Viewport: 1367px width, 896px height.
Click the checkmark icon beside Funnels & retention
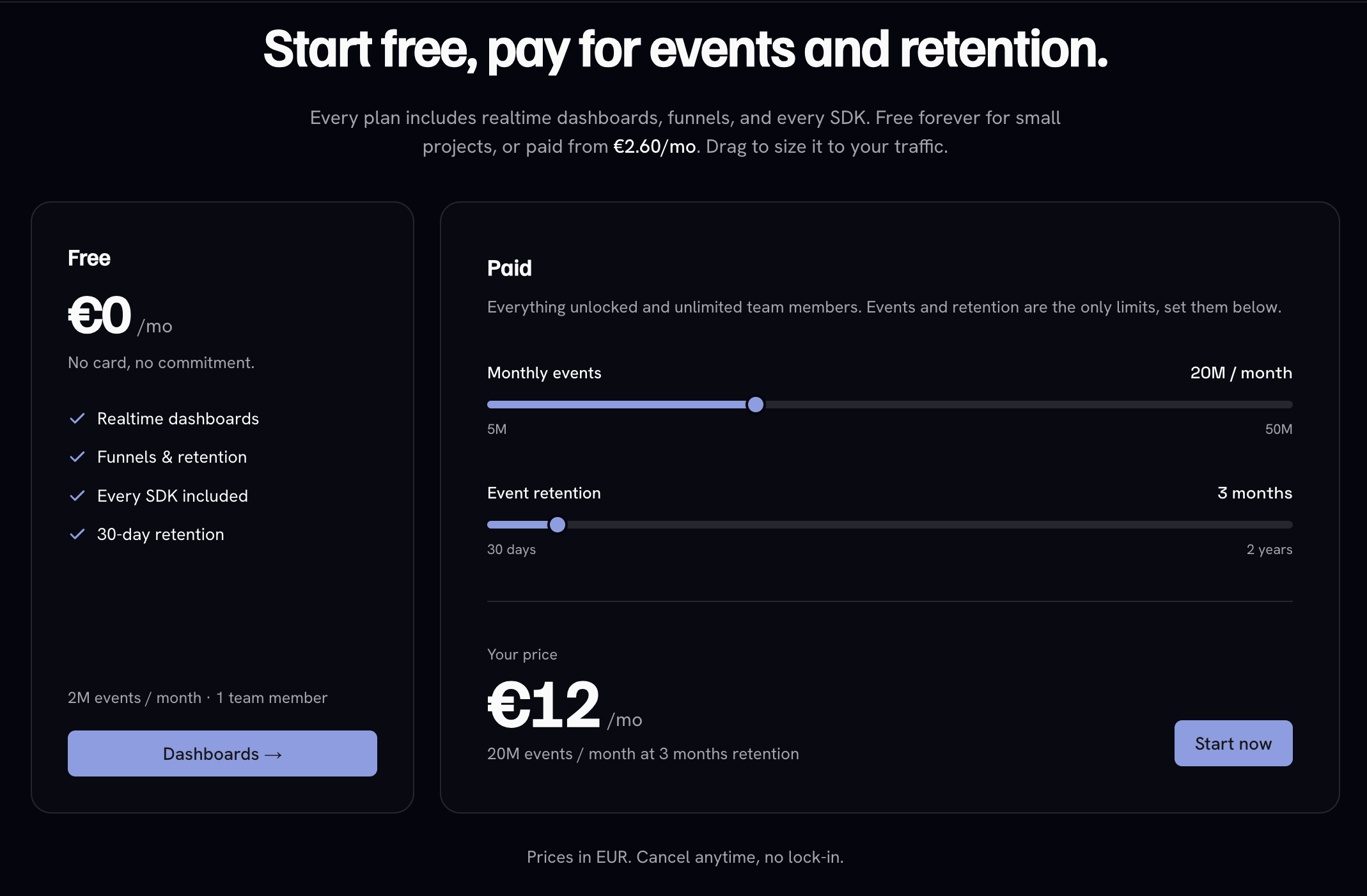[x=77, y=457]
